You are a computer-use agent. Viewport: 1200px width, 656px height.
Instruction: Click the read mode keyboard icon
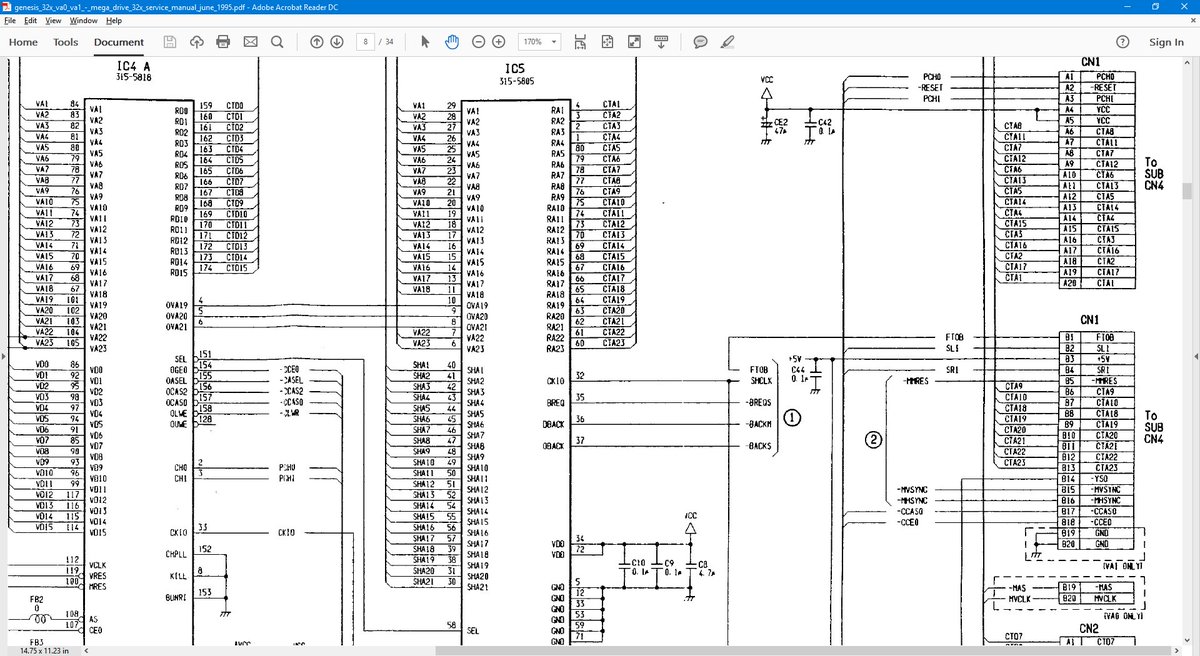pyautogui.click(x=660, y=42)
